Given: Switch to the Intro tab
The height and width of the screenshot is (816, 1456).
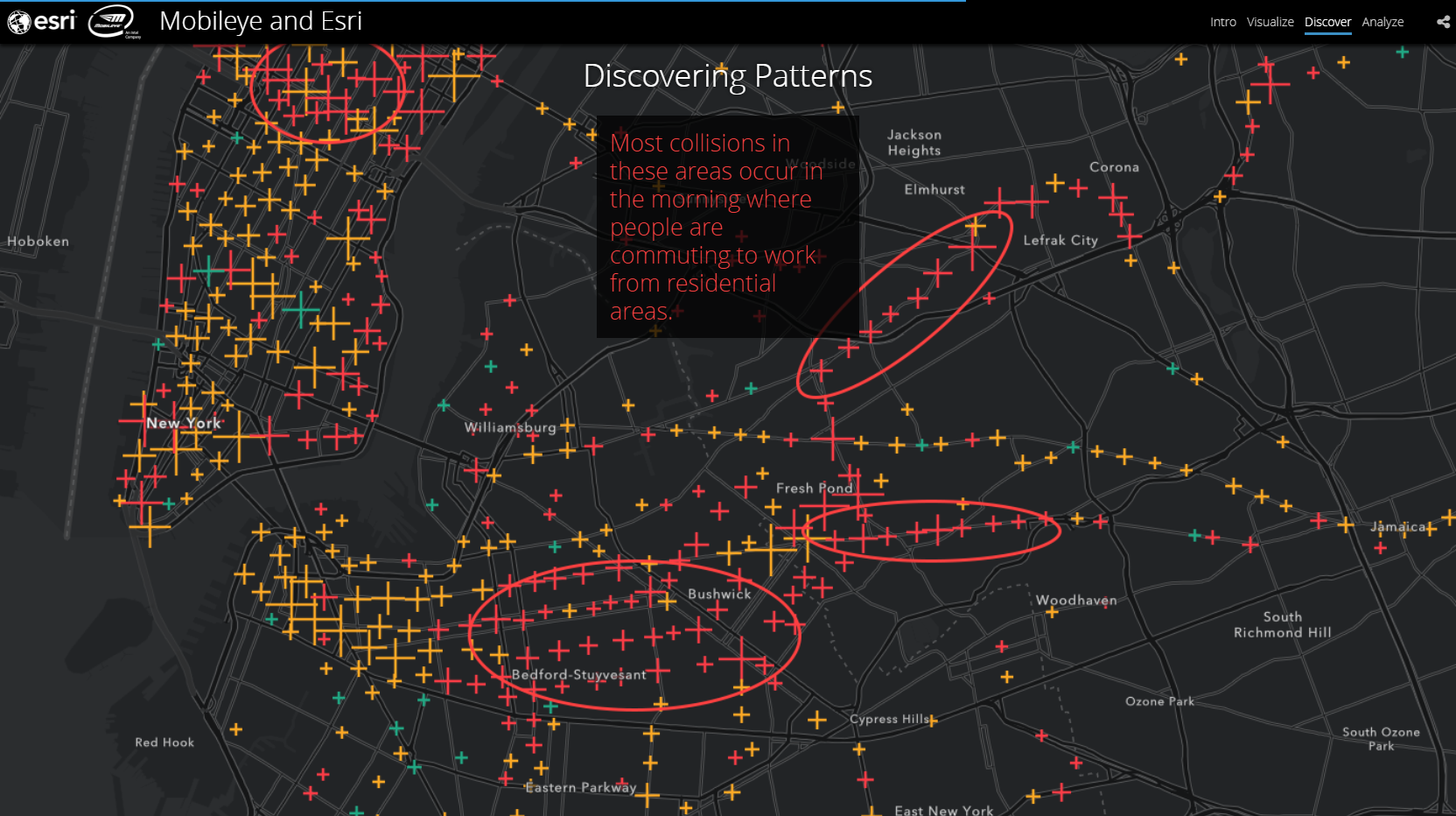Looking at the screenshot, I should pos(1222,22).
